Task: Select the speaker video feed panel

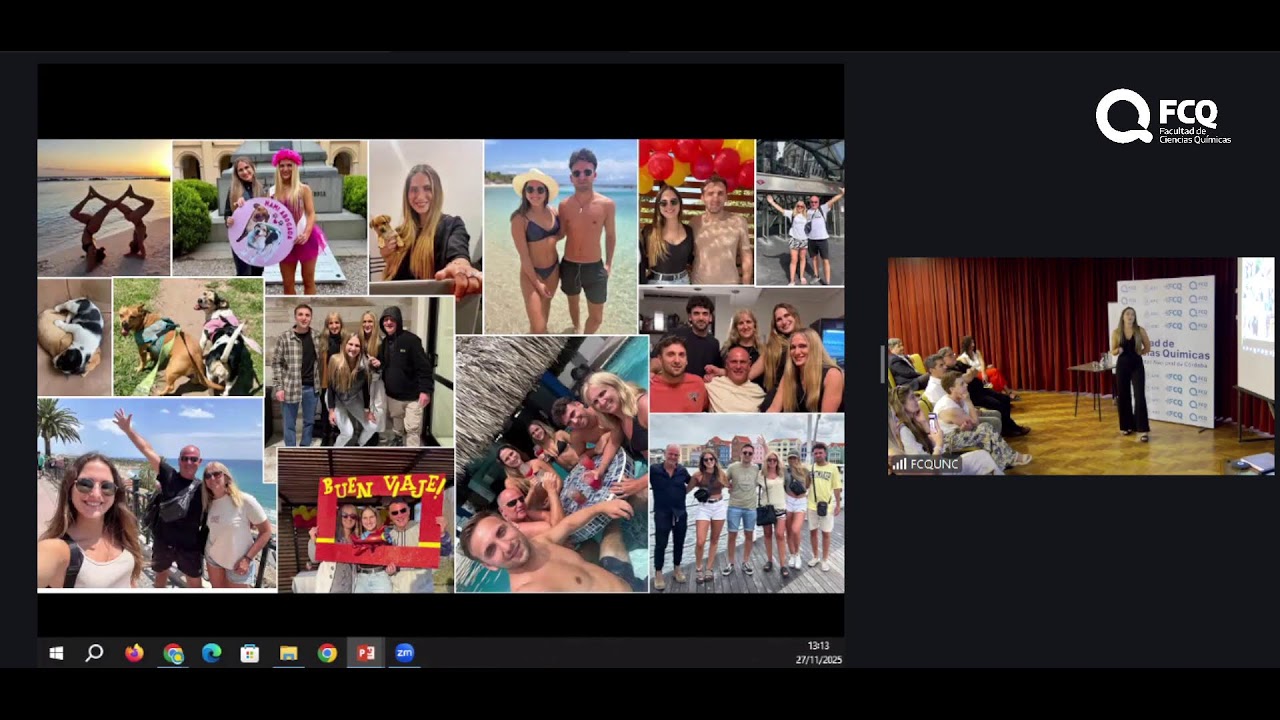Action: click(1081, 366)
